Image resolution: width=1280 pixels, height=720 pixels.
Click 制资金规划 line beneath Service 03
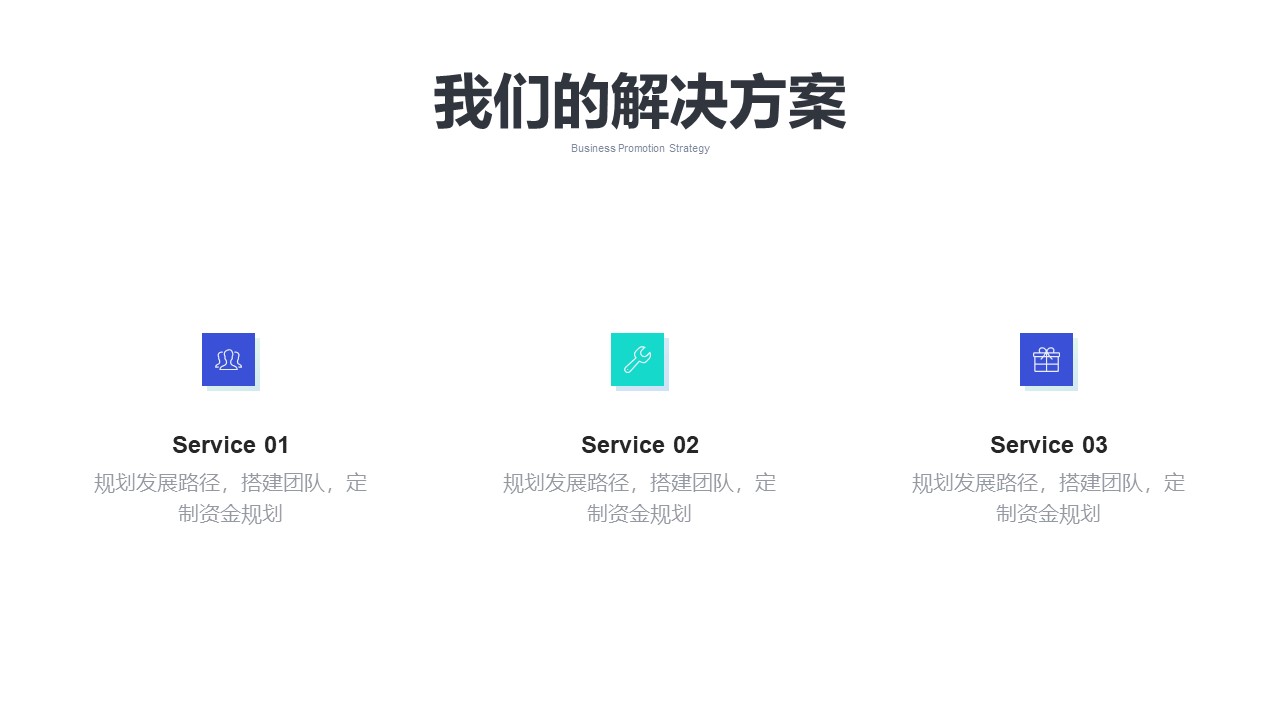[x=1049, y=514]
